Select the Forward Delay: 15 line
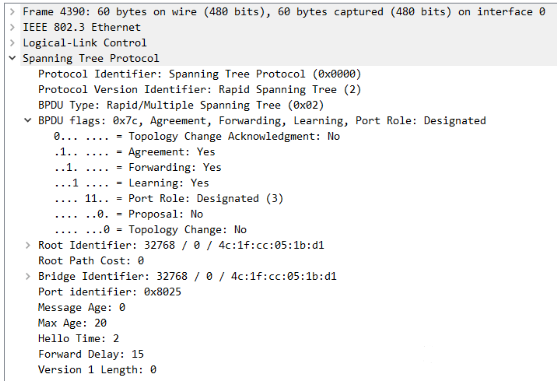Viewport: 560px width, 389px height. coord(91,354)
